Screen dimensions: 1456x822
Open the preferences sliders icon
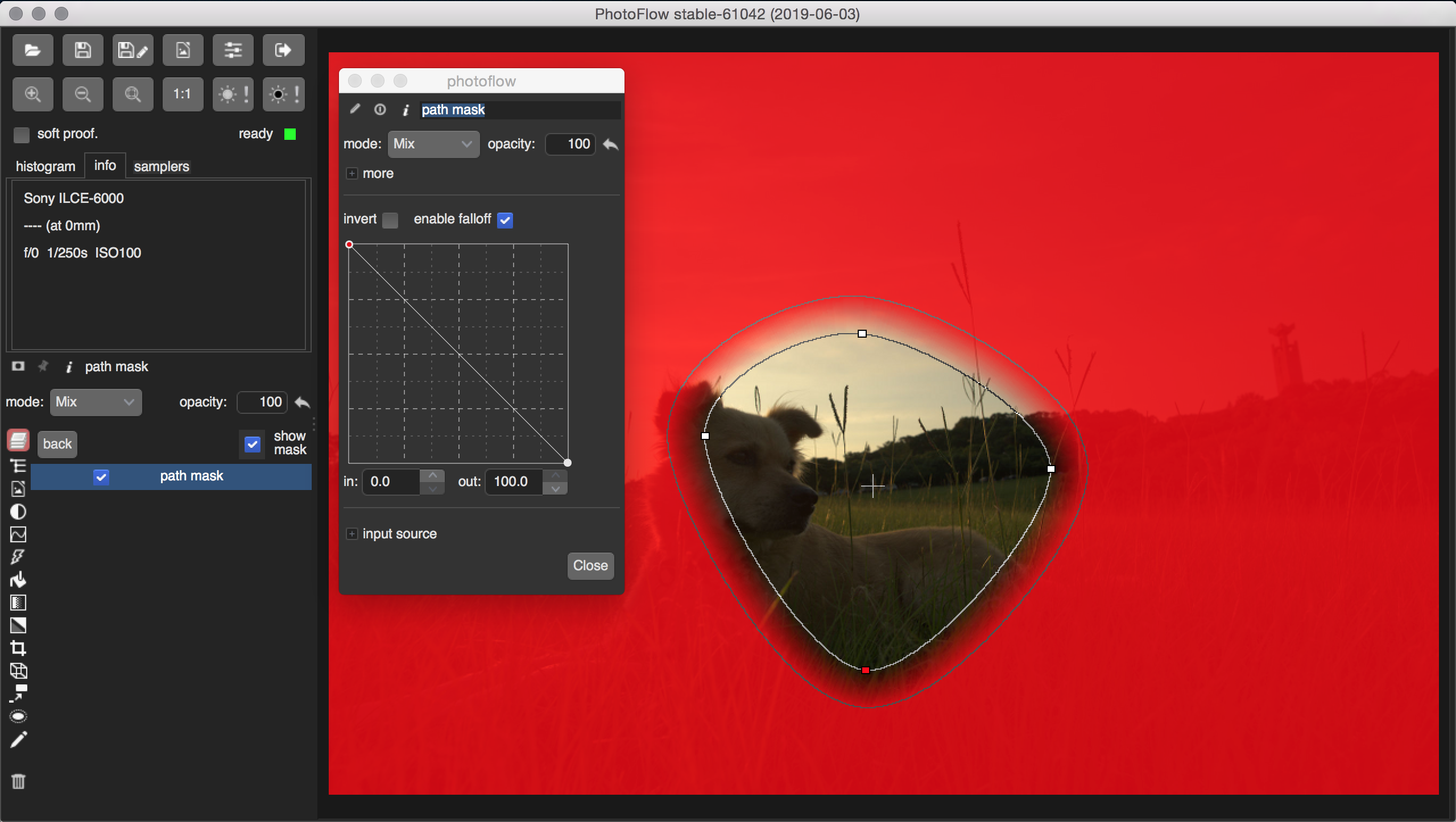click(233, 51)
